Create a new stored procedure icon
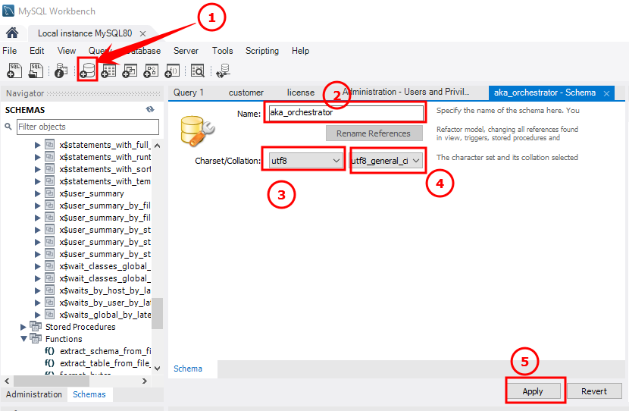The height and width of the screenshot is (411, 629). click(x=151, y=71)
